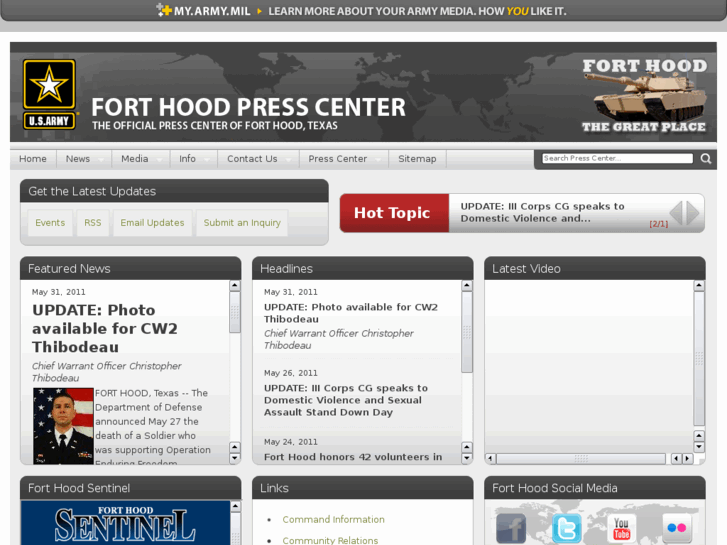Image resolution: width=727 pixels, height=545 pixels.
Task: Click Latest Video scroll left arrow
Action: 491,459
